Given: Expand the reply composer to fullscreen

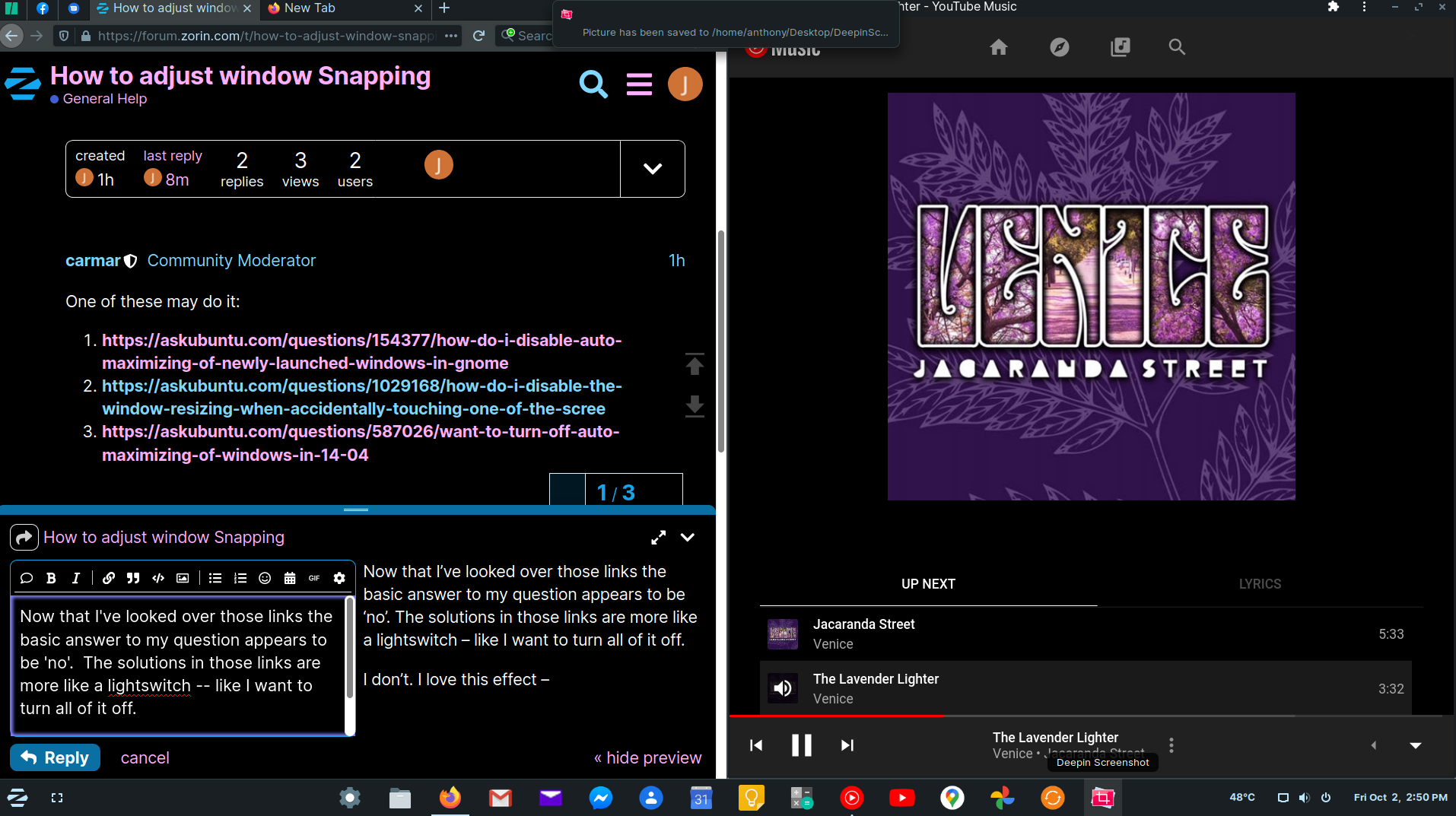Looking at the screenshot, I should click(659, 538).
